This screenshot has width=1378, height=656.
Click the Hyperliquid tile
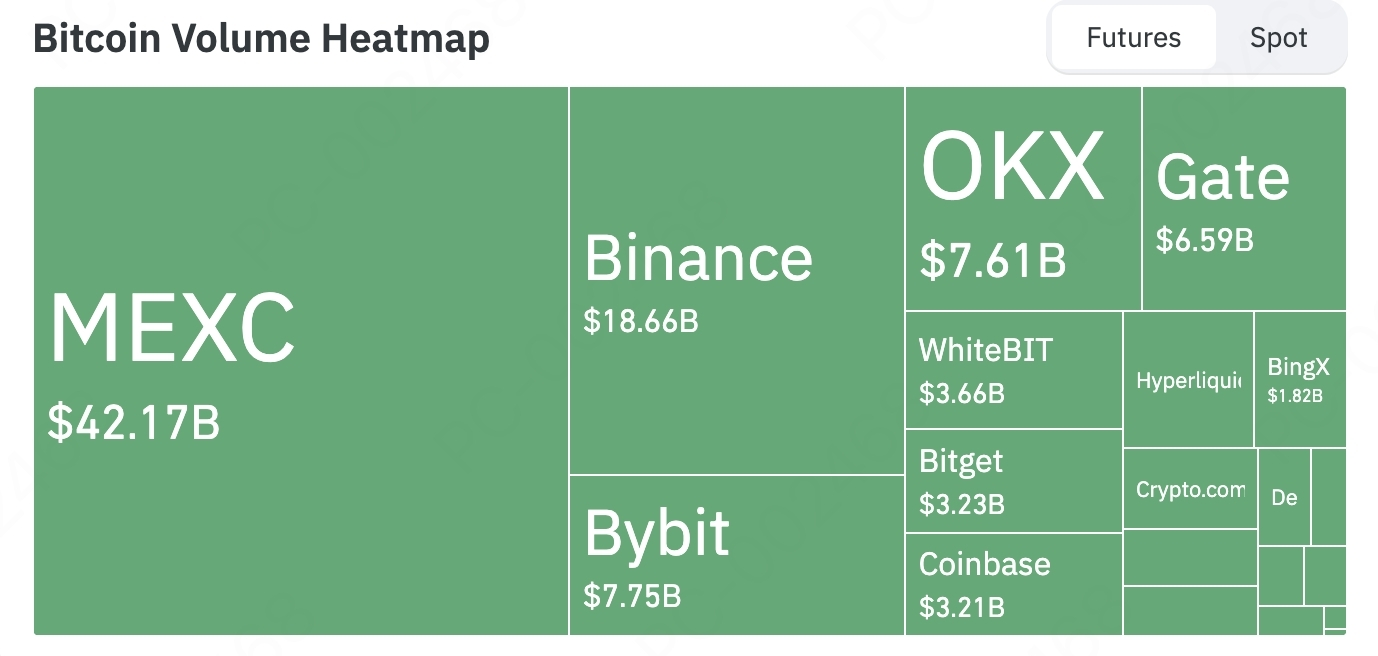pyautogui.click(x=1188, y=381)
